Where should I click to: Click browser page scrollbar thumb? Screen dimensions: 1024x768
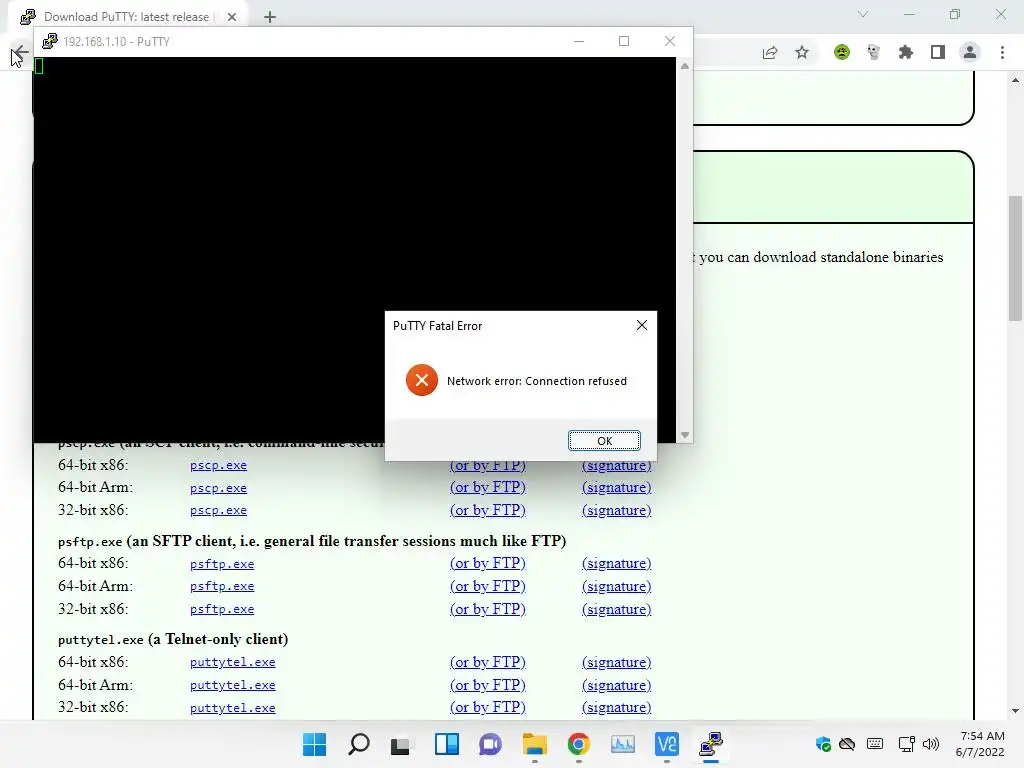(x=1015, y=258)
